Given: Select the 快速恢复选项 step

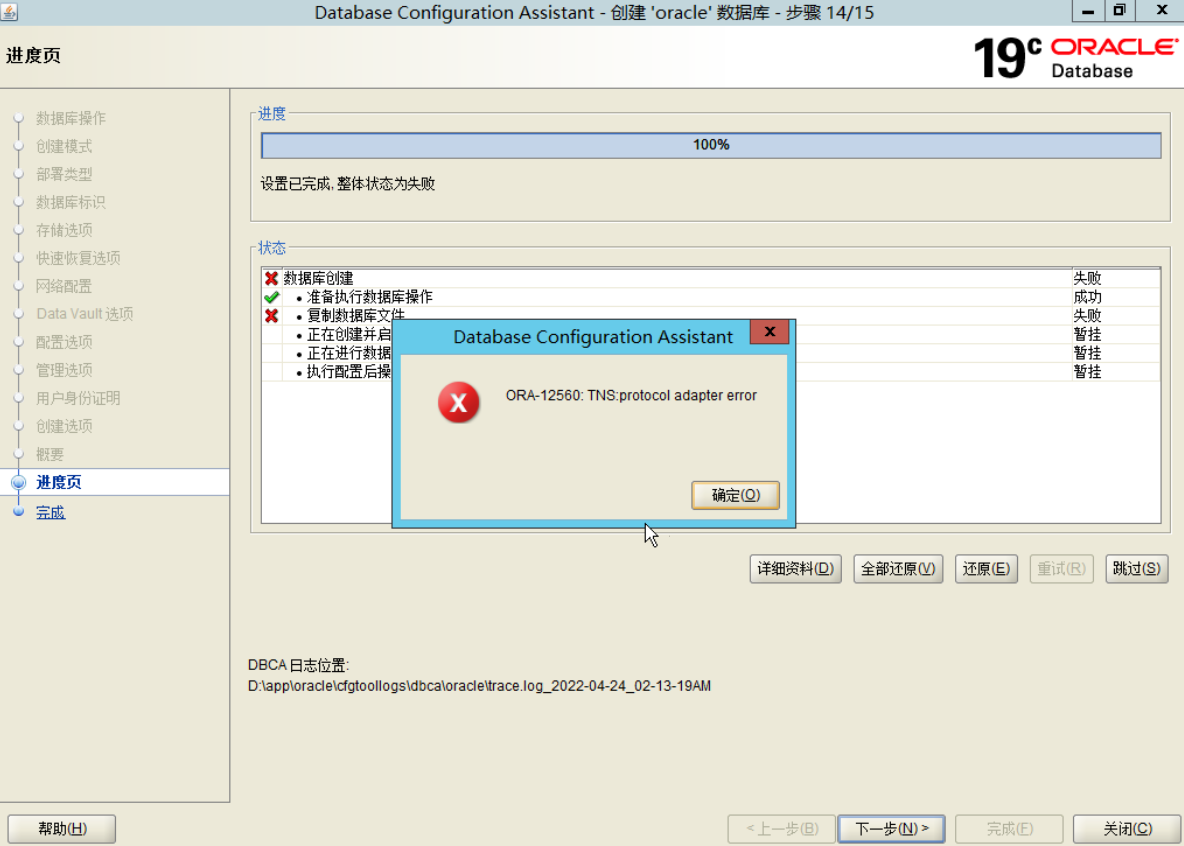Looking at the screenshot, I should pos(79,258).
